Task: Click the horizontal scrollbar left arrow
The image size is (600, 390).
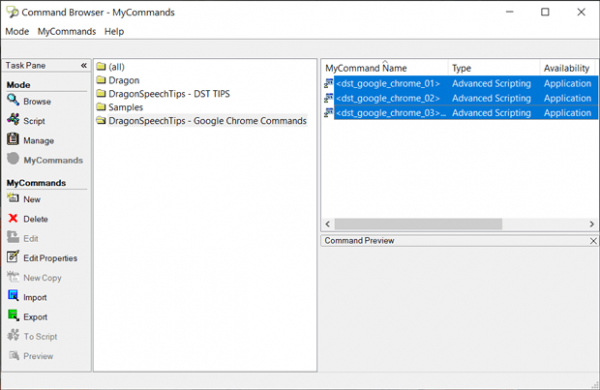Action: point(328,224)
